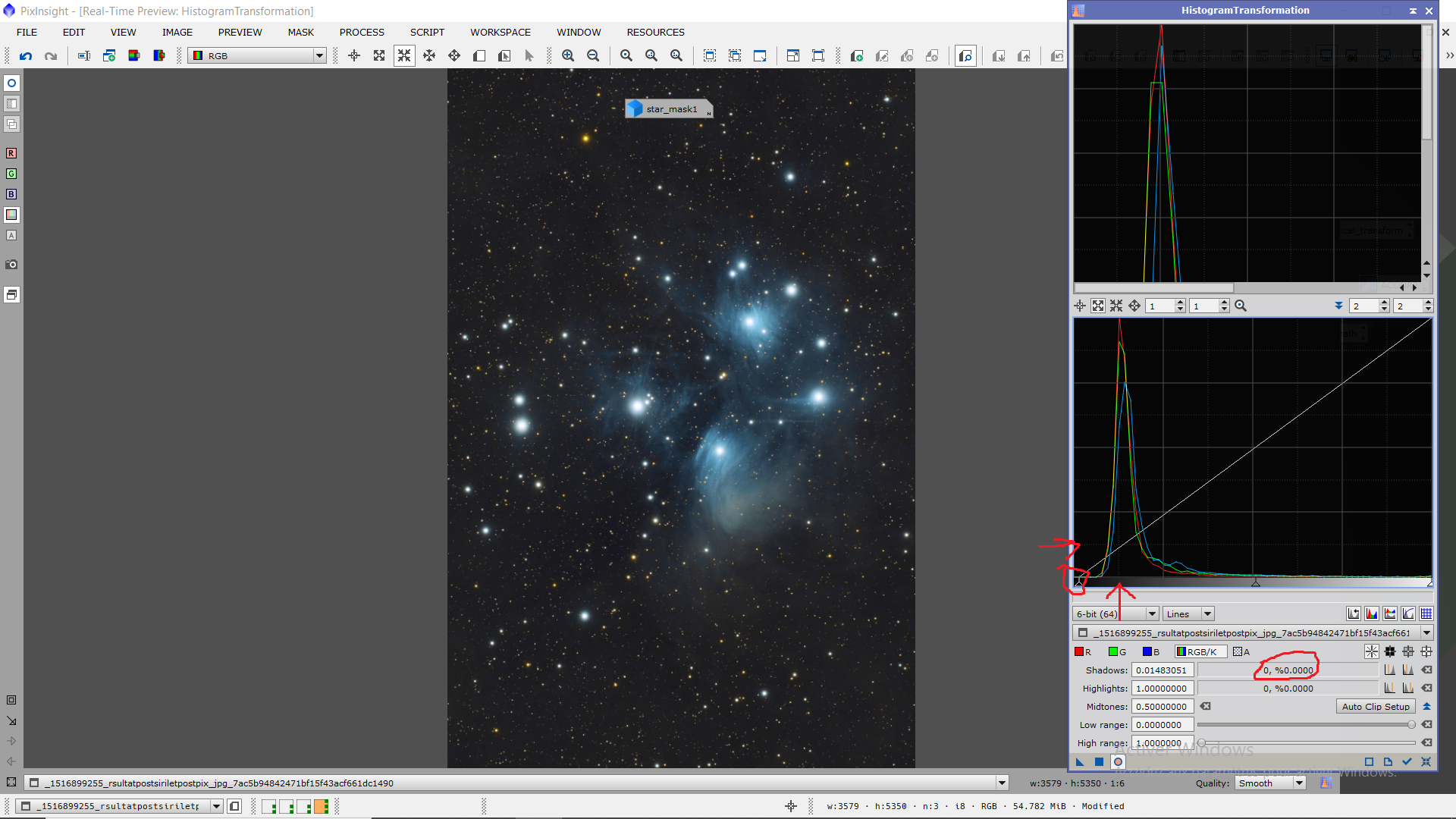The height and width of the screenshot is (819, 1456).
Task: Open the PROCESS menu
Action: (x=362, y=32)
